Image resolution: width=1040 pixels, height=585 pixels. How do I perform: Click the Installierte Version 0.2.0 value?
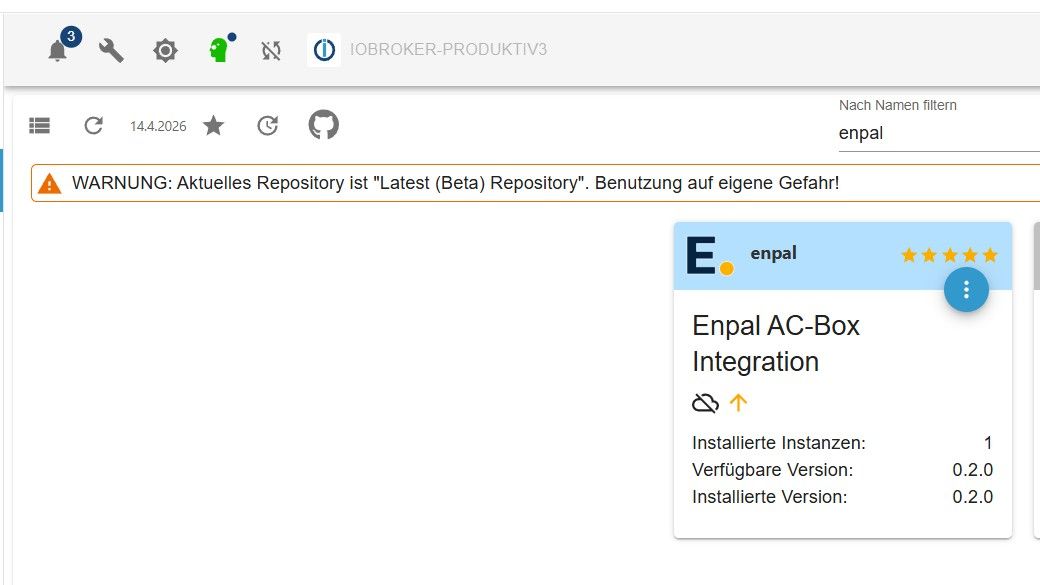click(x=972, y=497)
